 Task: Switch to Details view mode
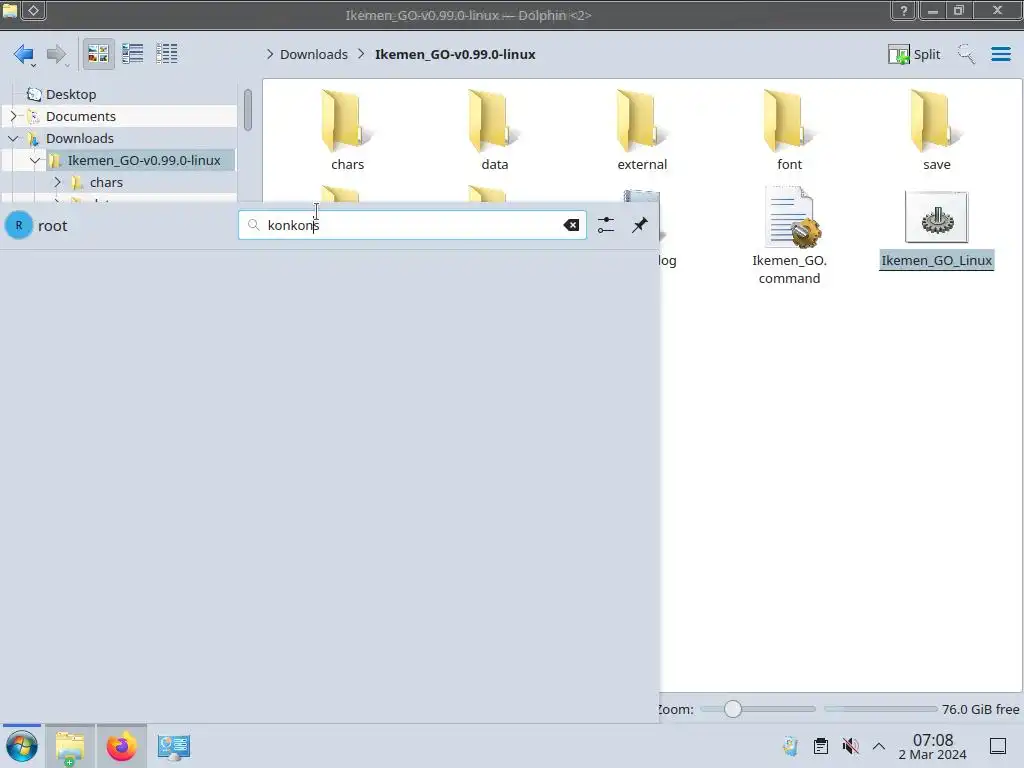click(x=167, y=54)
